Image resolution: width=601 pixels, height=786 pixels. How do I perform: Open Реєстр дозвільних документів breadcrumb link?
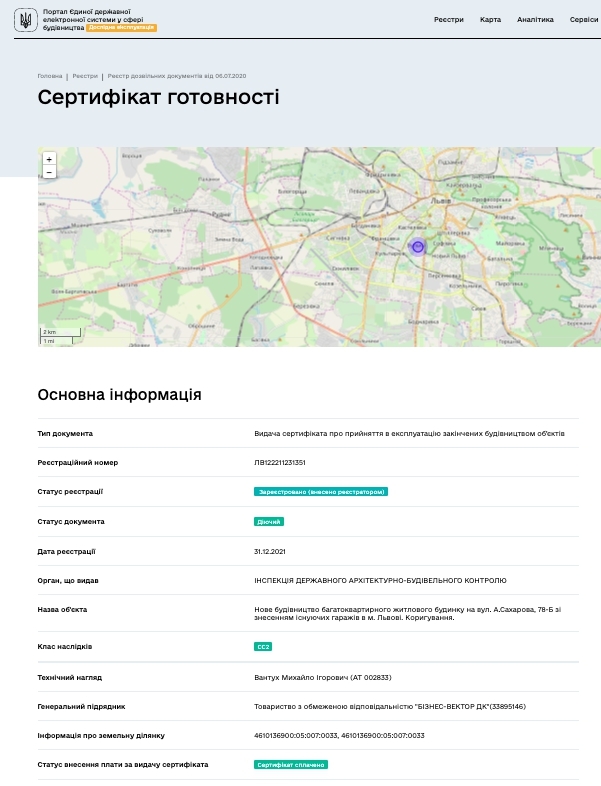pos(177,76)
